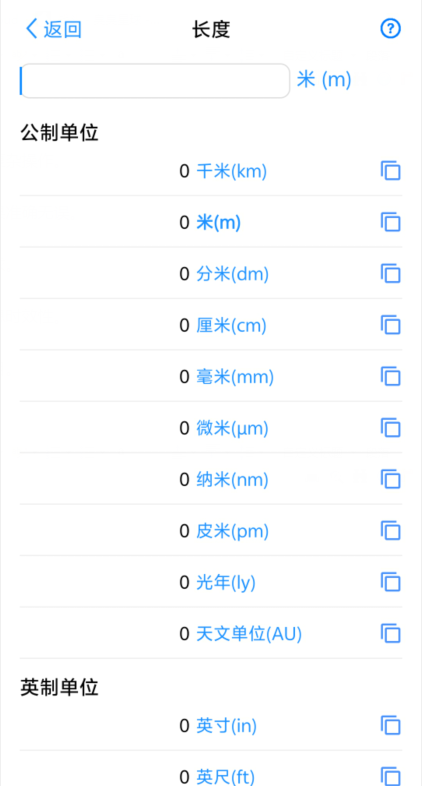This screenshot has width=422, height=786.
Task: Copy the 皮米(pm) value
Action: 390,531
